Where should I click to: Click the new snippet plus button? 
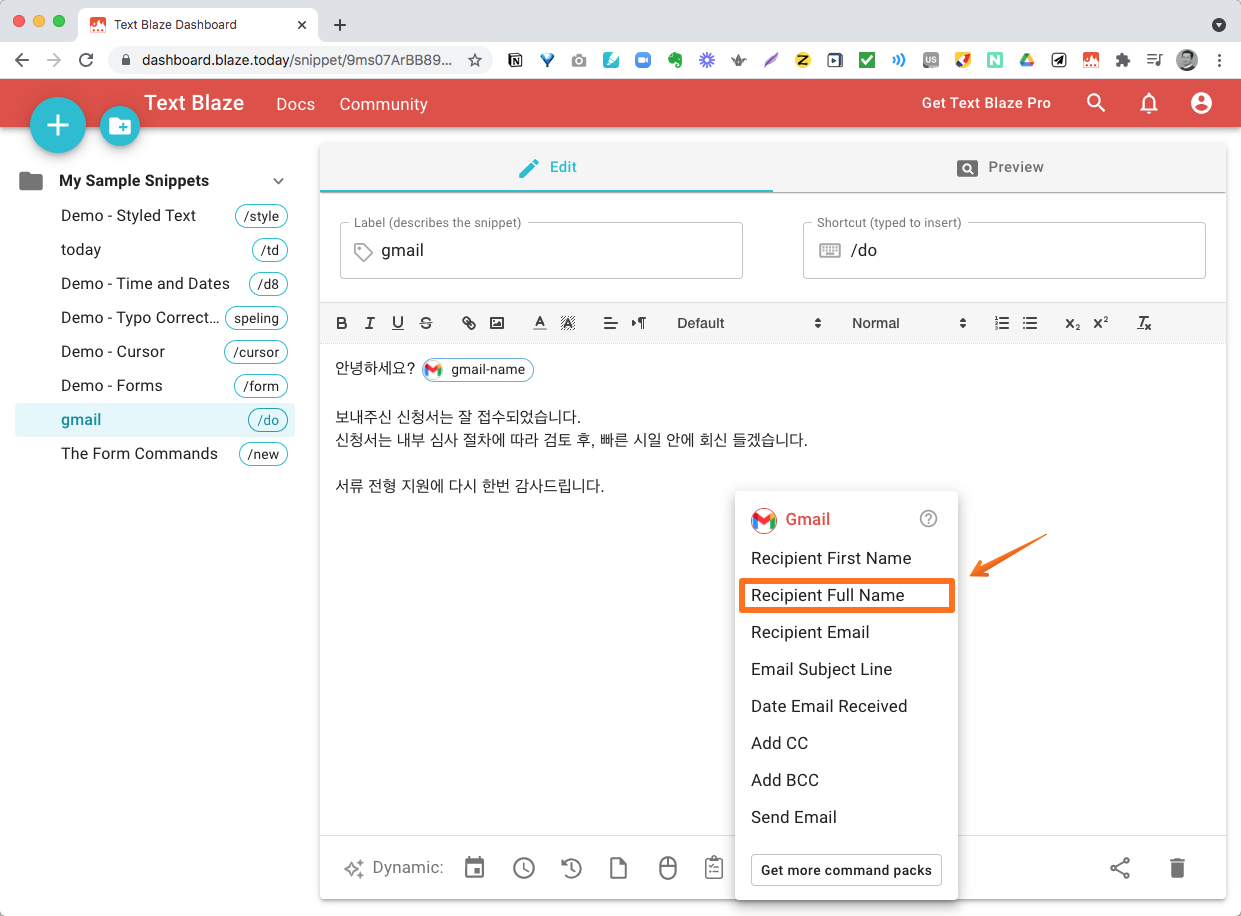(58, 125)
